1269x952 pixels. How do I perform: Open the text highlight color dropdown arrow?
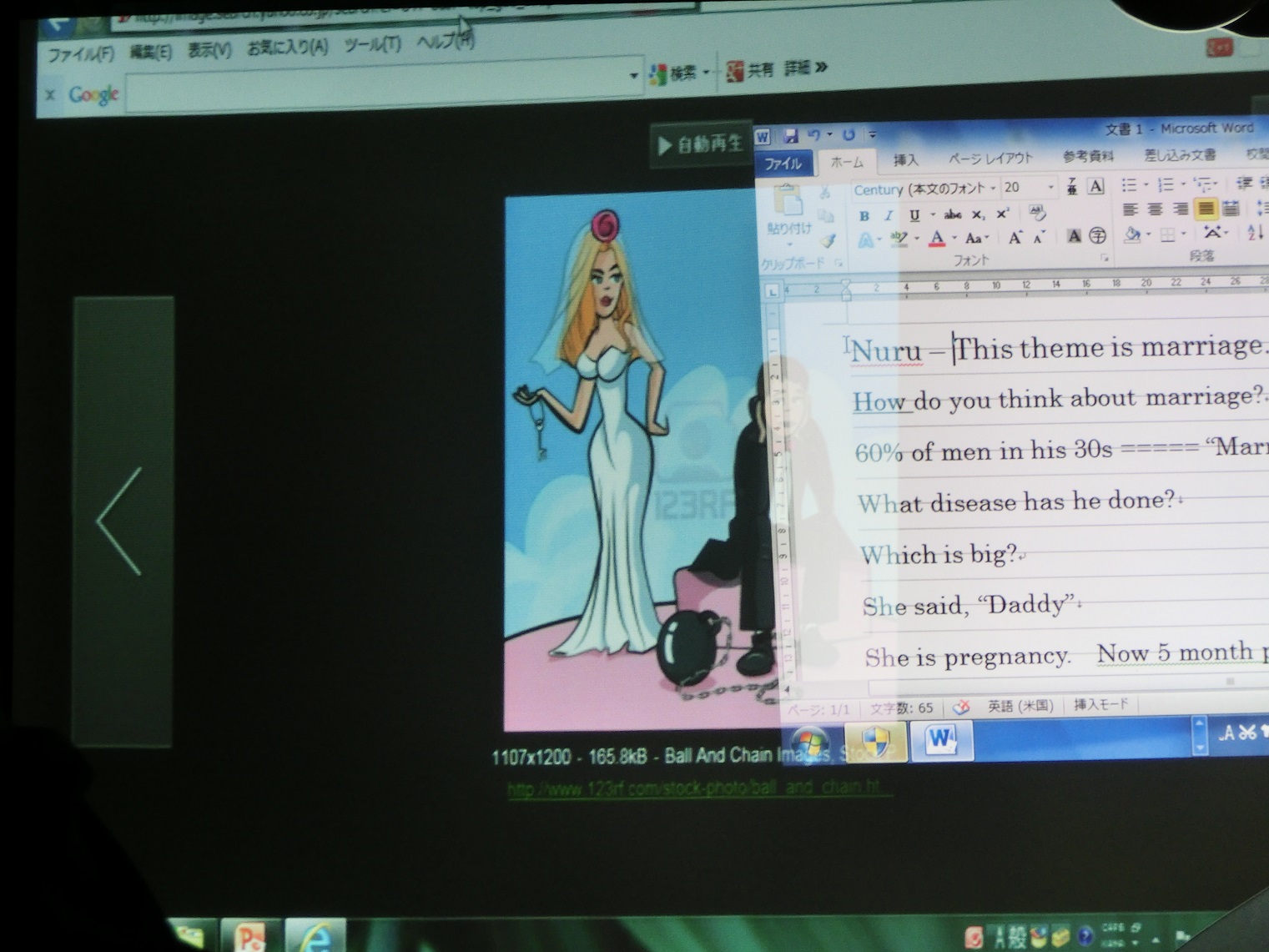coord(917,240)
